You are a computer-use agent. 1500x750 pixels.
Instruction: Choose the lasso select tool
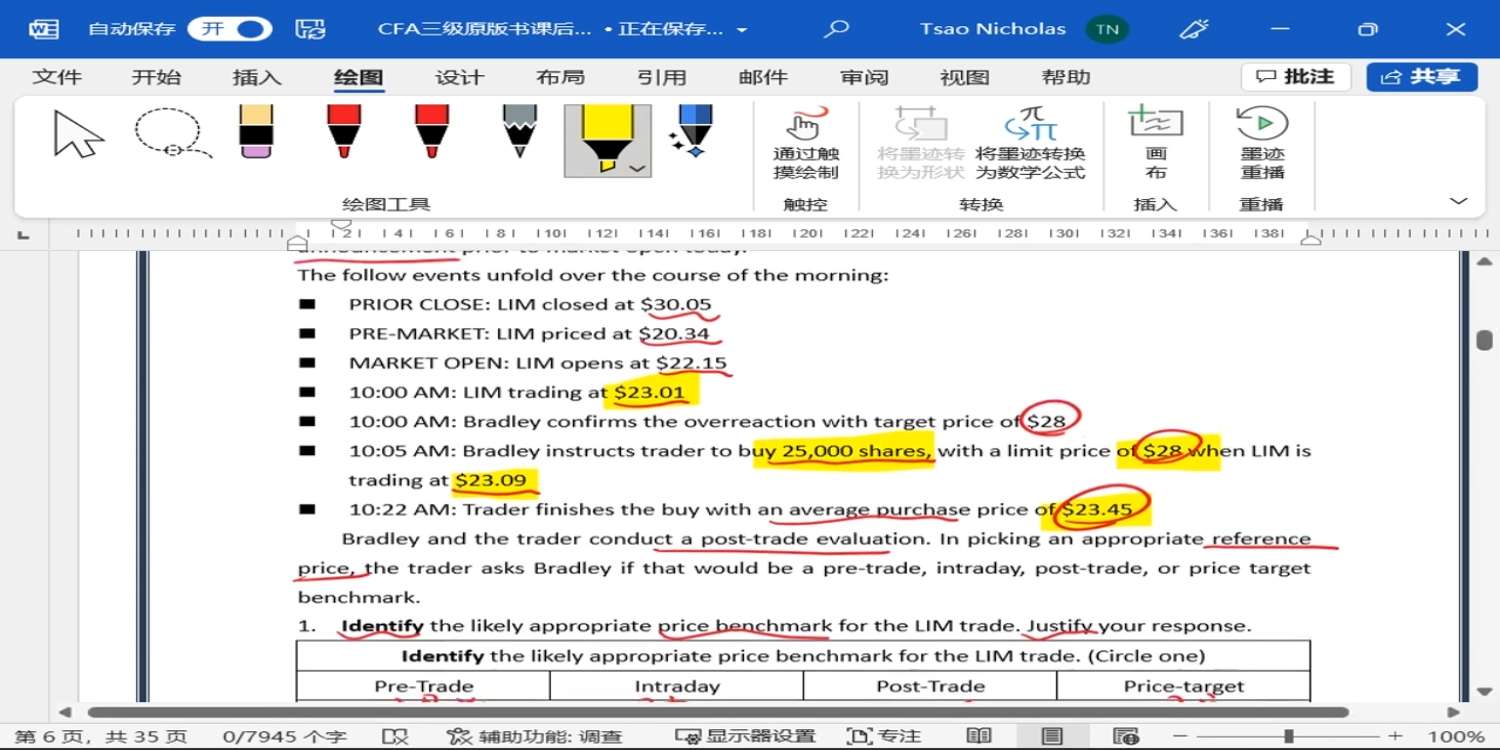coord(171,133)
